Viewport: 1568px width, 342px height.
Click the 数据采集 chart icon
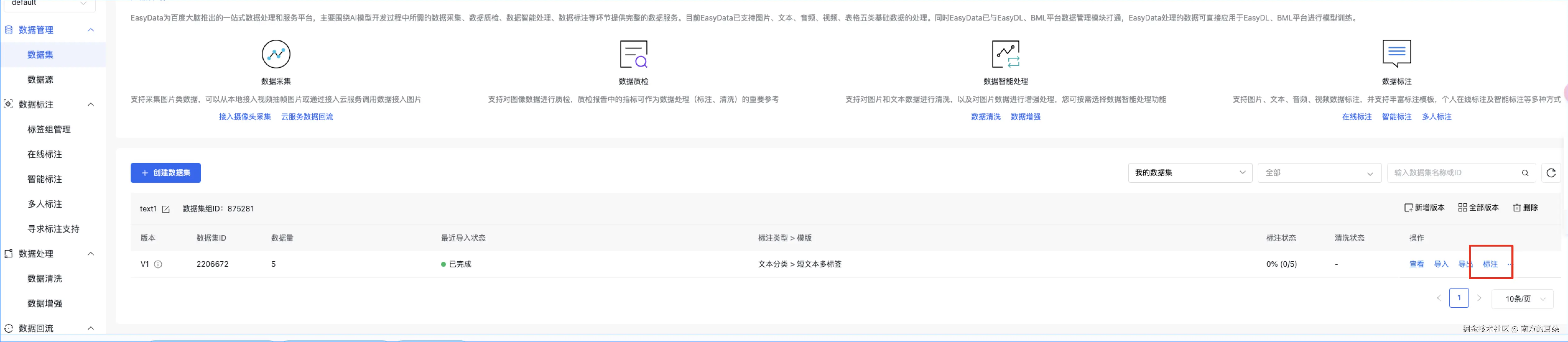[x=276, y=54]
